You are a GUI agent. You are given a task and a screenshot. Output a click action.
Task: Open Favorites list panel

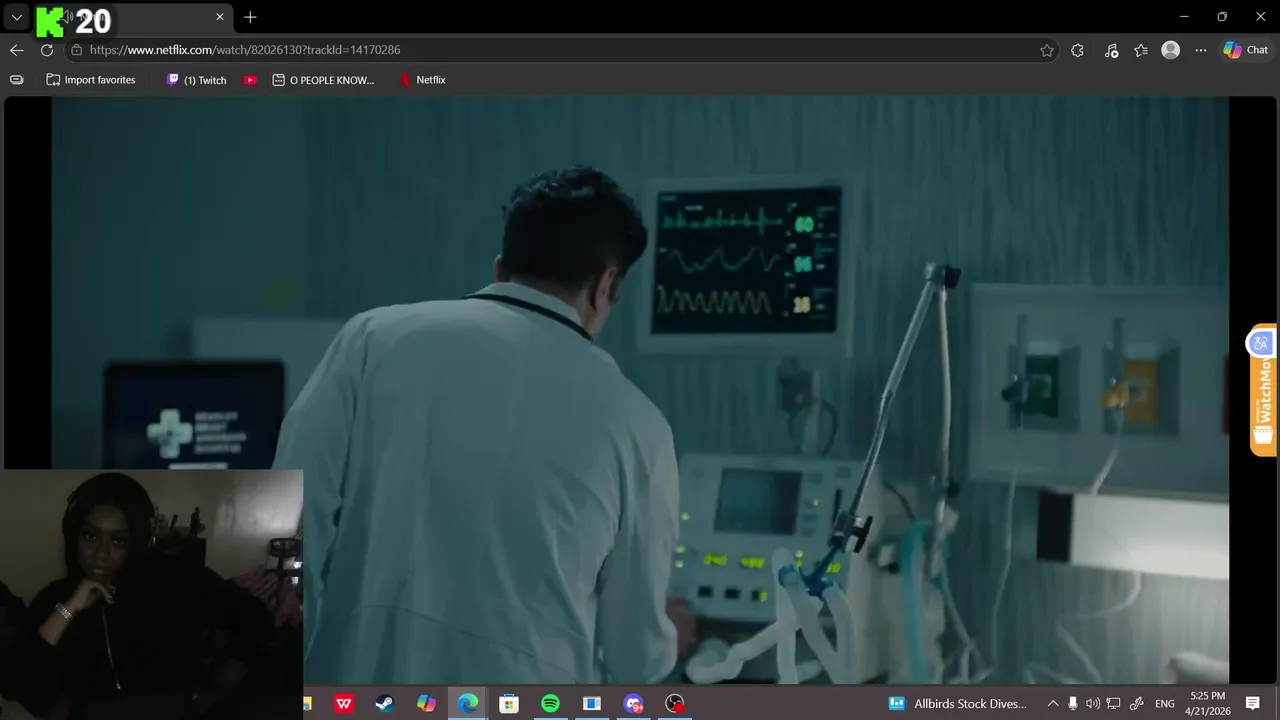[x=1141, y=50]
